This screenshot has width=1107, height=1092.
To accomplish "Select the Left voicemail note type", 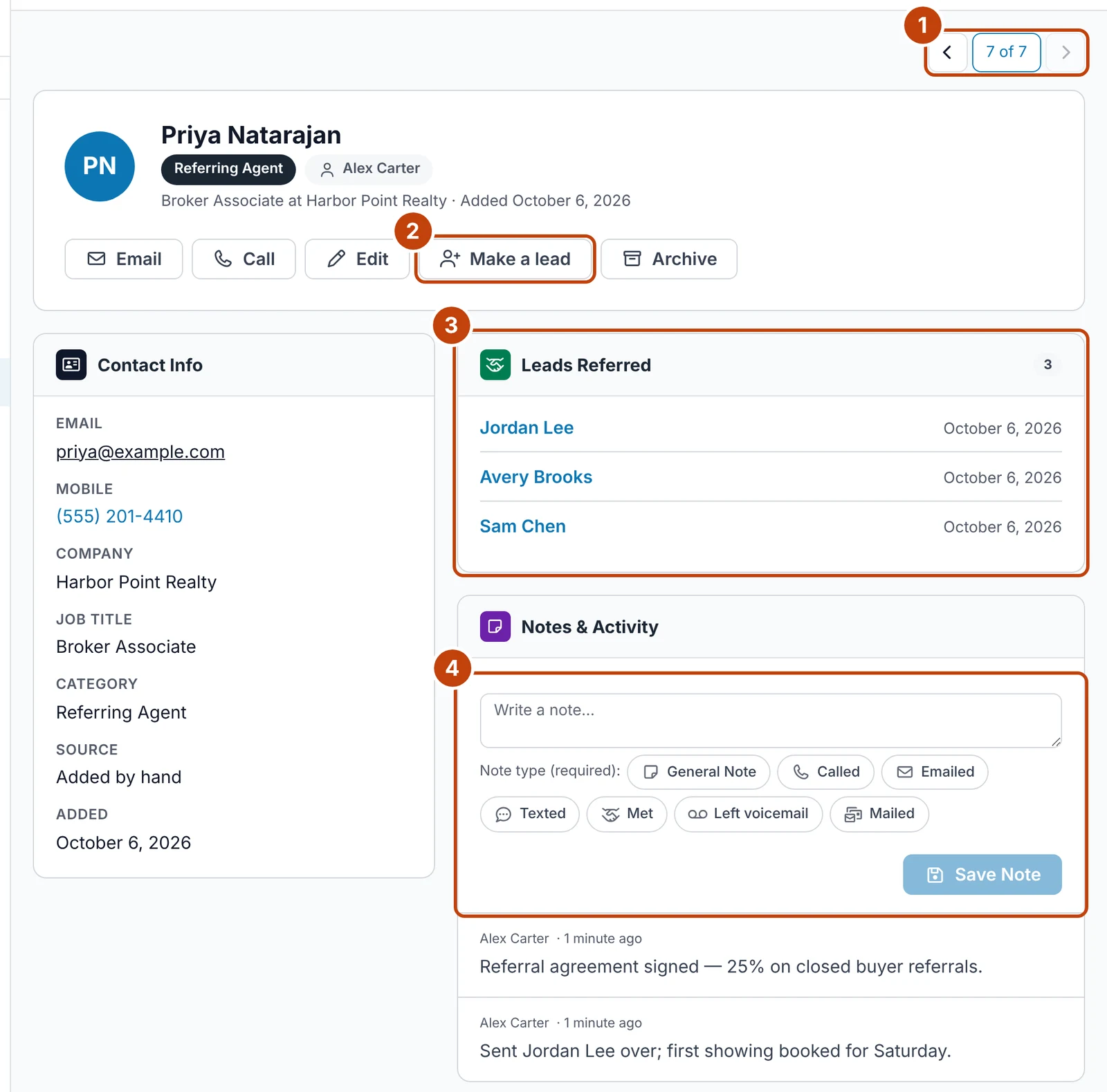I will pyautogui.click(x=749, y=814).
